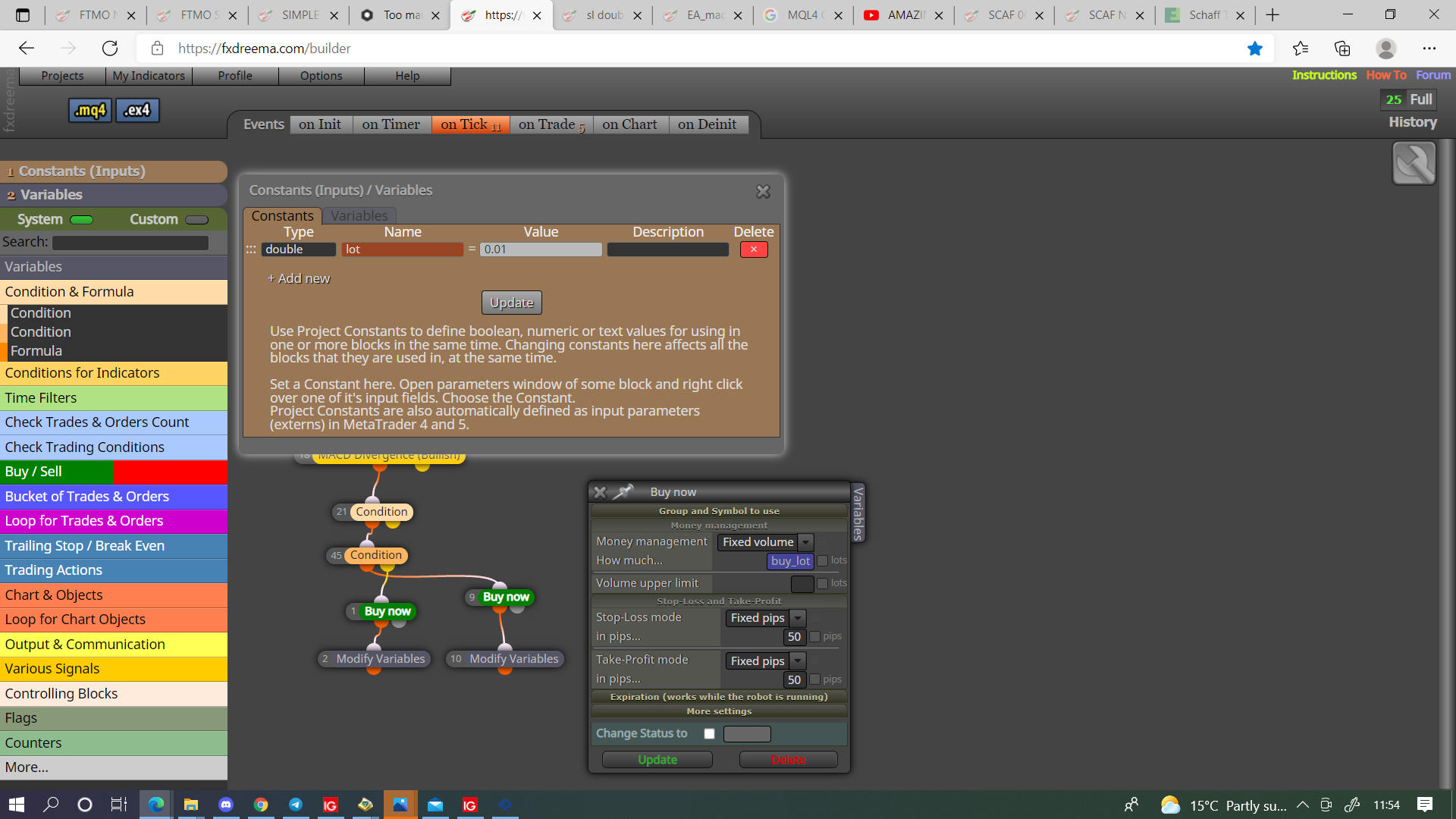
Task: Tick the Stop-Loss pips checkbox
Action: [x=814, y=637]
